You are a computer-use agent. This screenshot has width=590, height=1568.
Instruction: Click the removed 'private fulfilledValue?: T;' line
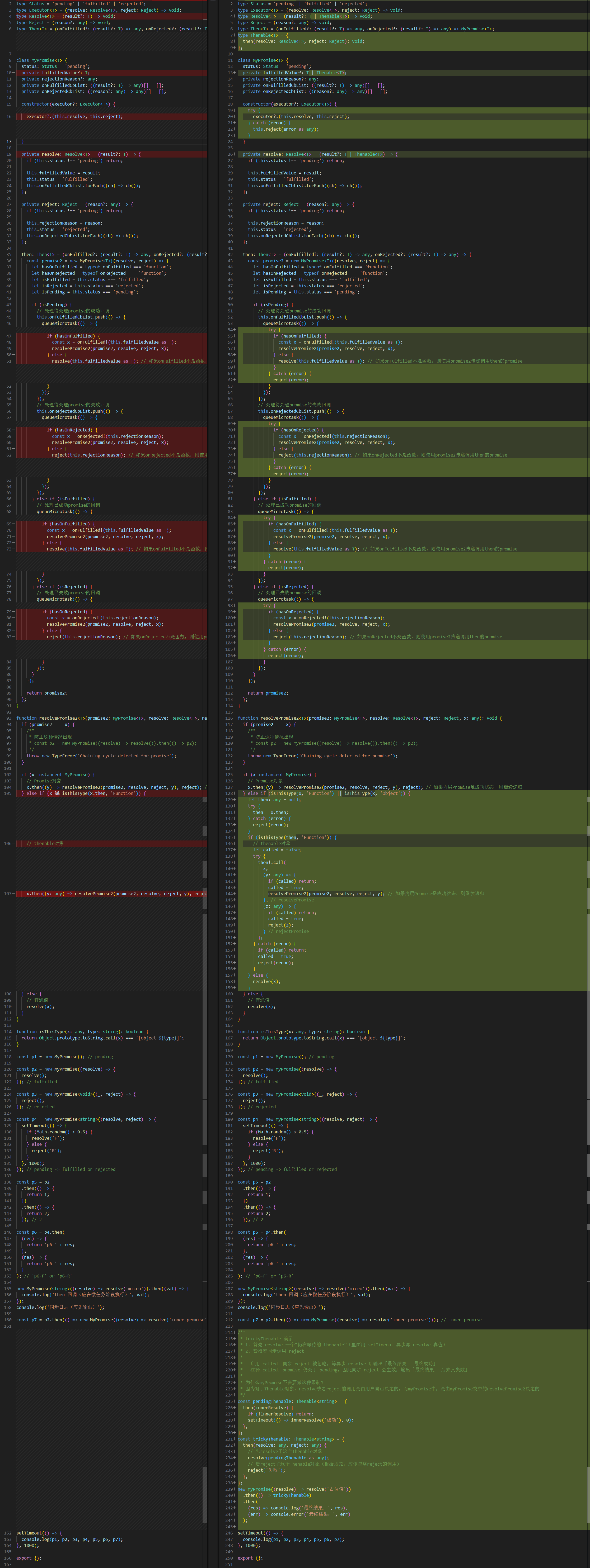[x=55, y=72]
